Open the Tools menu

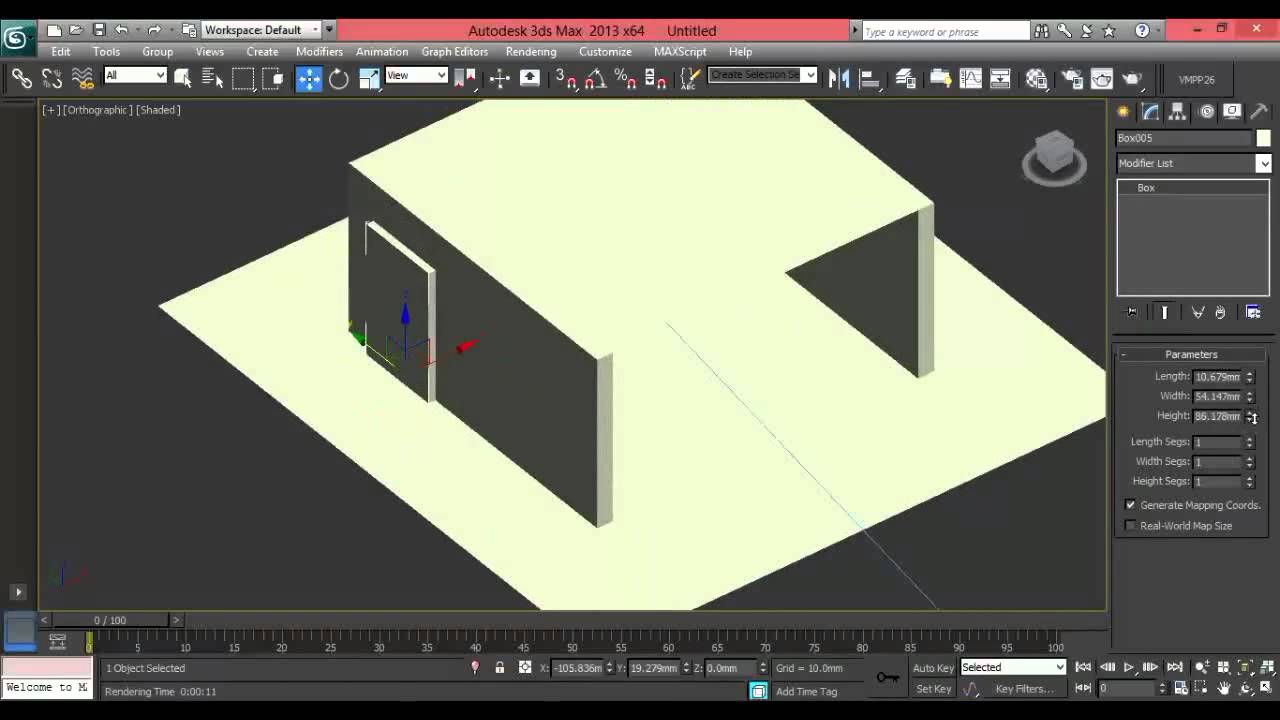click(x=106, y=51)
